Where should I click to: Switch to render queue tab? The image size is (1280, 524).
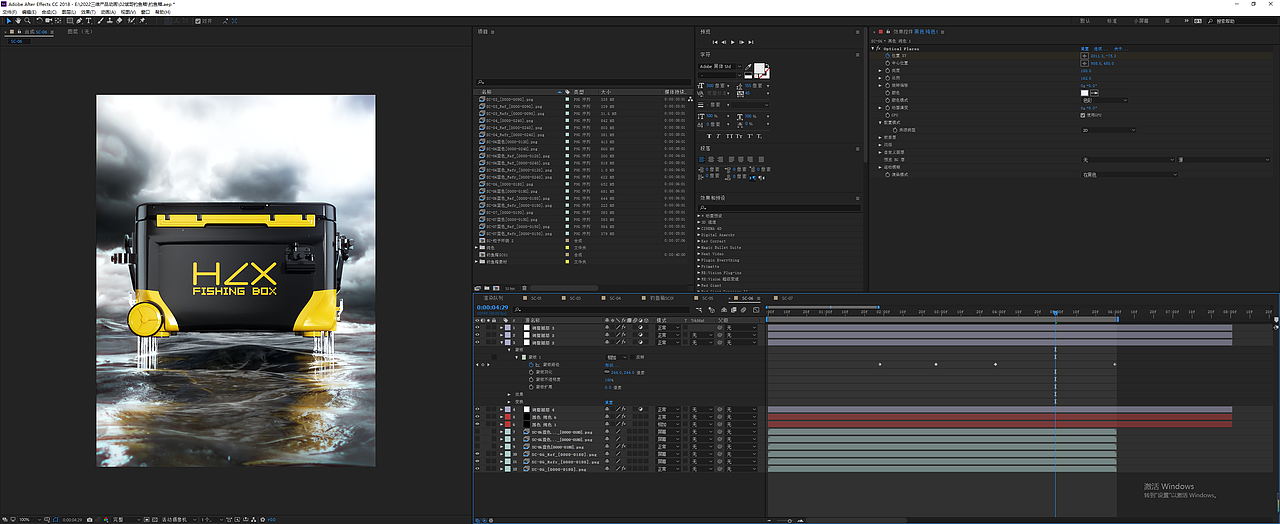(x=494, y=298)
